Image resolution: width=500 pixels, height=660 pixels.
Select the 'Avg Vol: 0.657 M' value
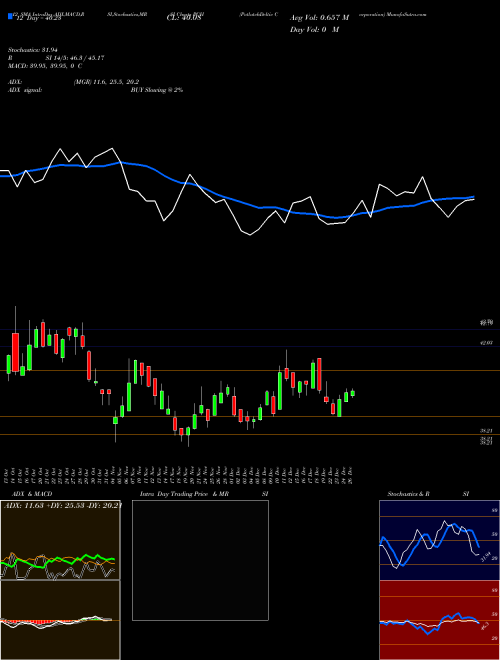tap(319, 18)
